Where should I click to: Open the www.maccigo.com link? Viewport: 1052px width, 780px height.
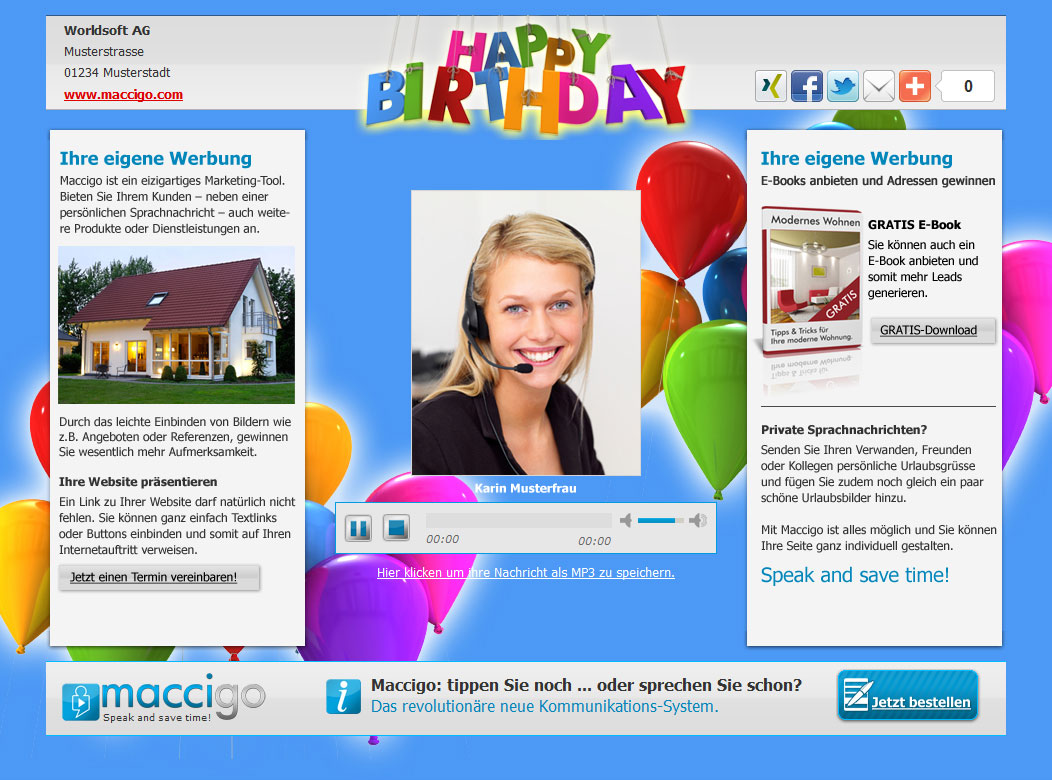coord(123,95)
